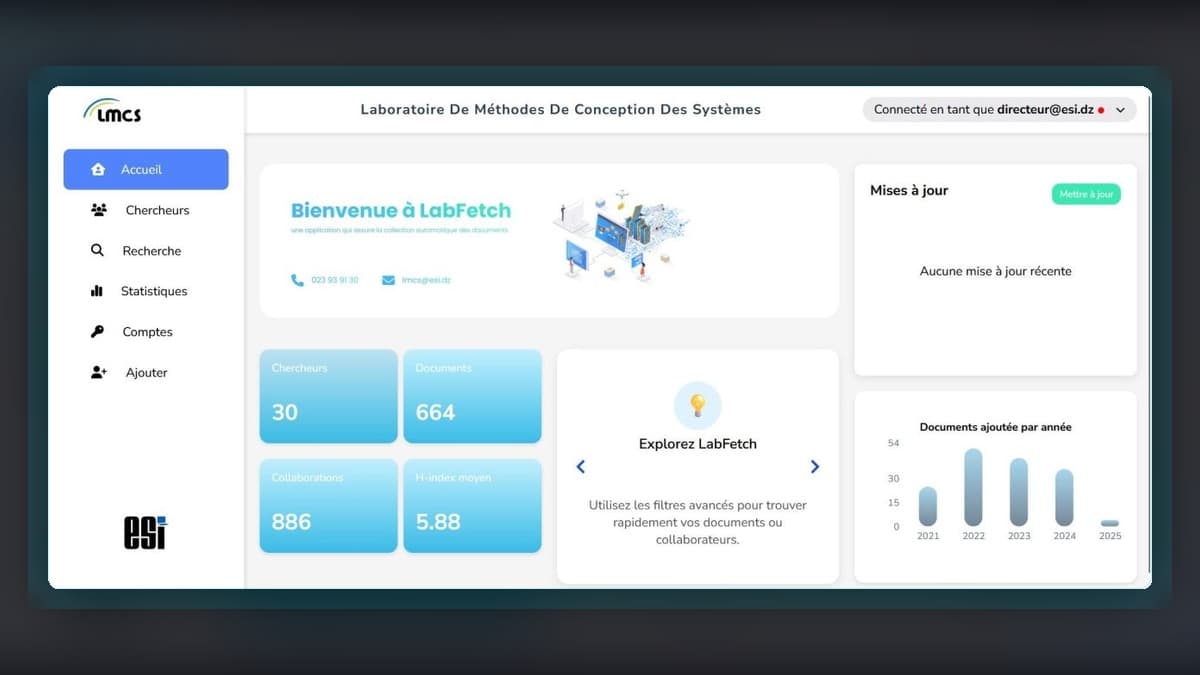This screenshot has height=675, width=1200.
Task: Click the 54 axis label on chart
Action: [894, 443]
